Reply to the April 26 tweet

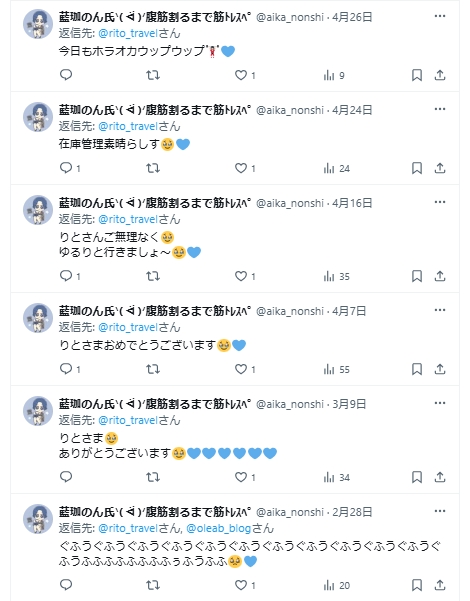pos(66,75)
